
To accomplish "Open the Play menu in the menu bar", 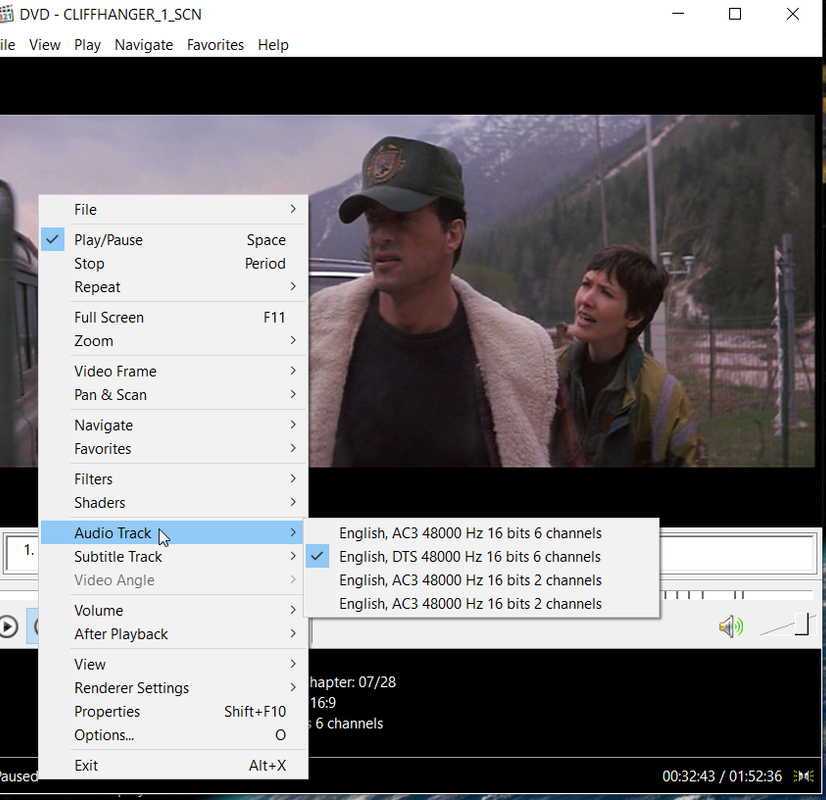I will coord(87,45).
